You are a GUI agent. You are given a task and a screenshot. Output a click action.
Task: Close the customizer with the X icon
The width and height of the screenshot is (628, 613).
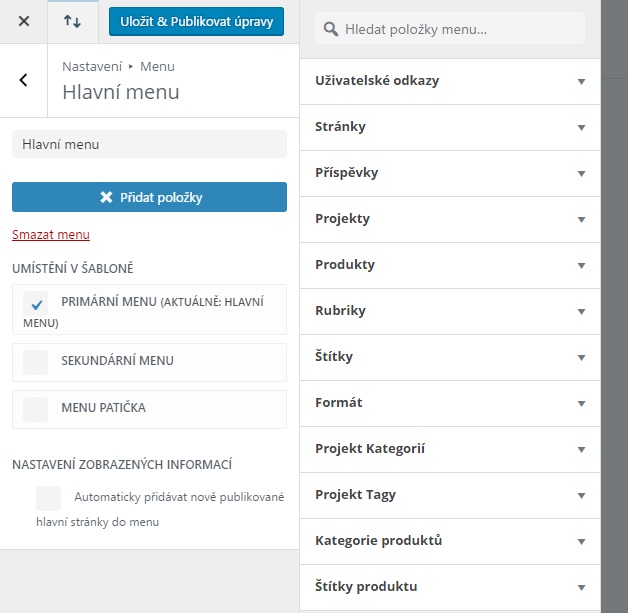click(24, 21)
